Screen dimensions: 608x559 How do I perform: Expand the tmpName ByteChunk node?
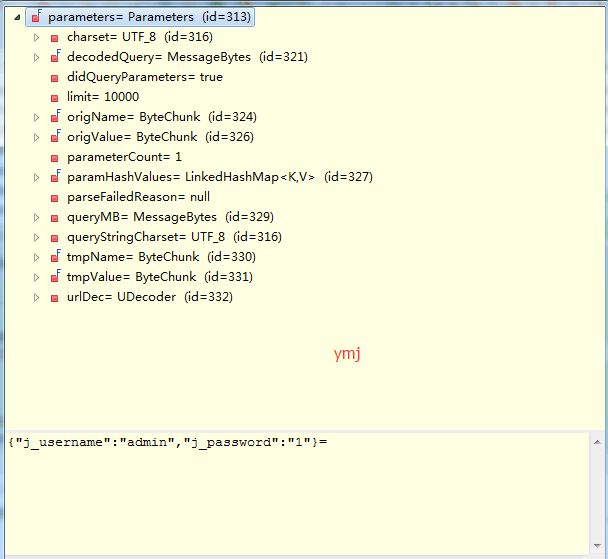[36, 257]
